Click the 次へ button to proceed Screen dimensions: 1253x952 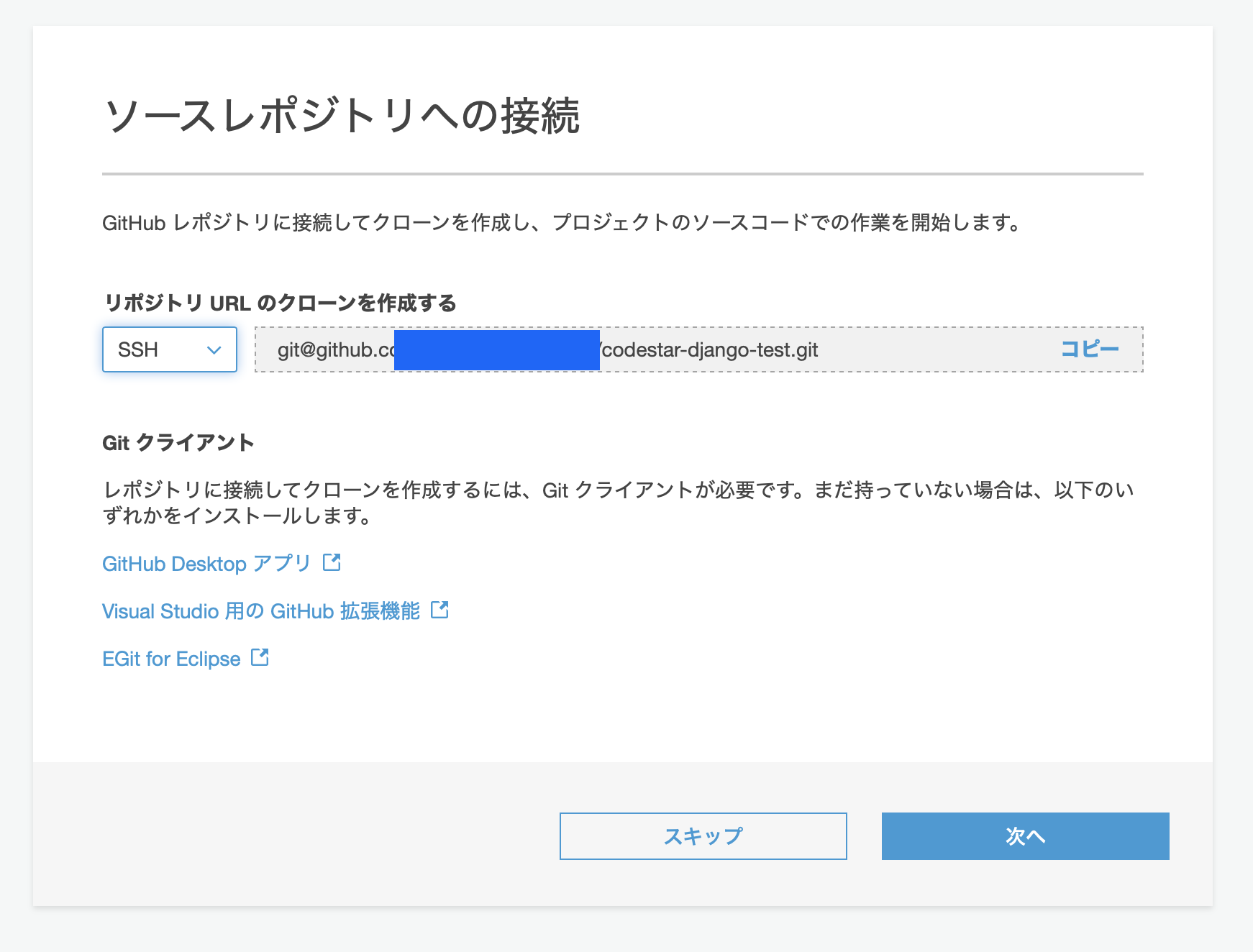pyautogui.click(x=1024, y=836)
